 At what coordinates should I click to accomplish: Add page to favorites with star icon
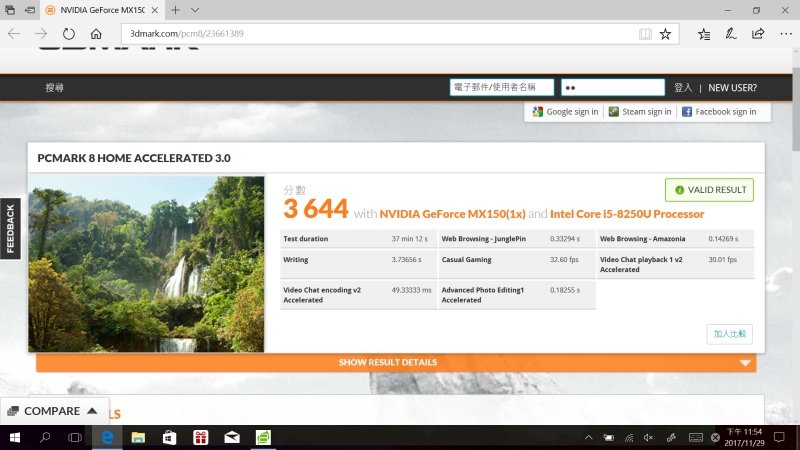665,34
